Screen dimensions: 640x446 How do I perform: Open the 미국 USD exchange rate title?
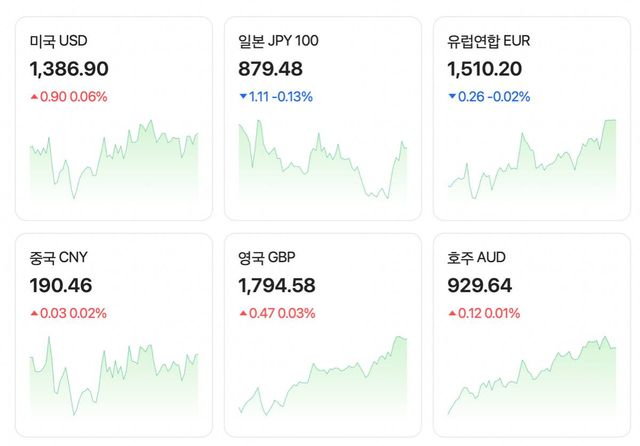pos(59,41)
